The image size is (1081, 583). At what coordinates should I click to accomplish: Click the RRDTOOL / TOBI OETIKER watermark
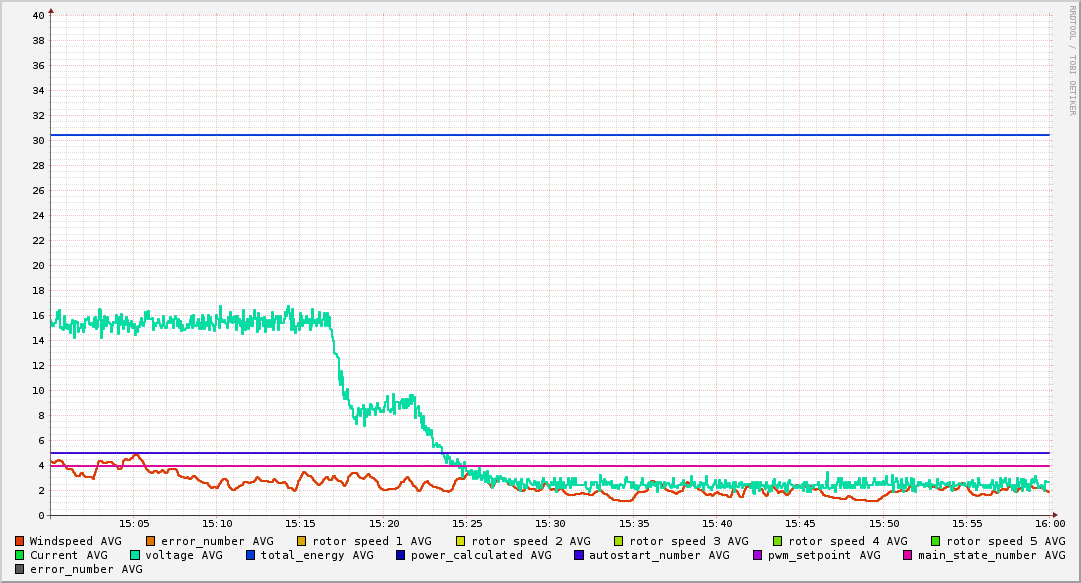1072,60
